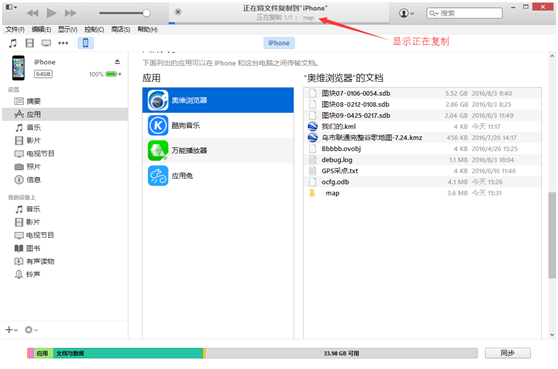Select the 万能播放器 app
Viewport: 558px width, 369px height.
click(218, 151)
